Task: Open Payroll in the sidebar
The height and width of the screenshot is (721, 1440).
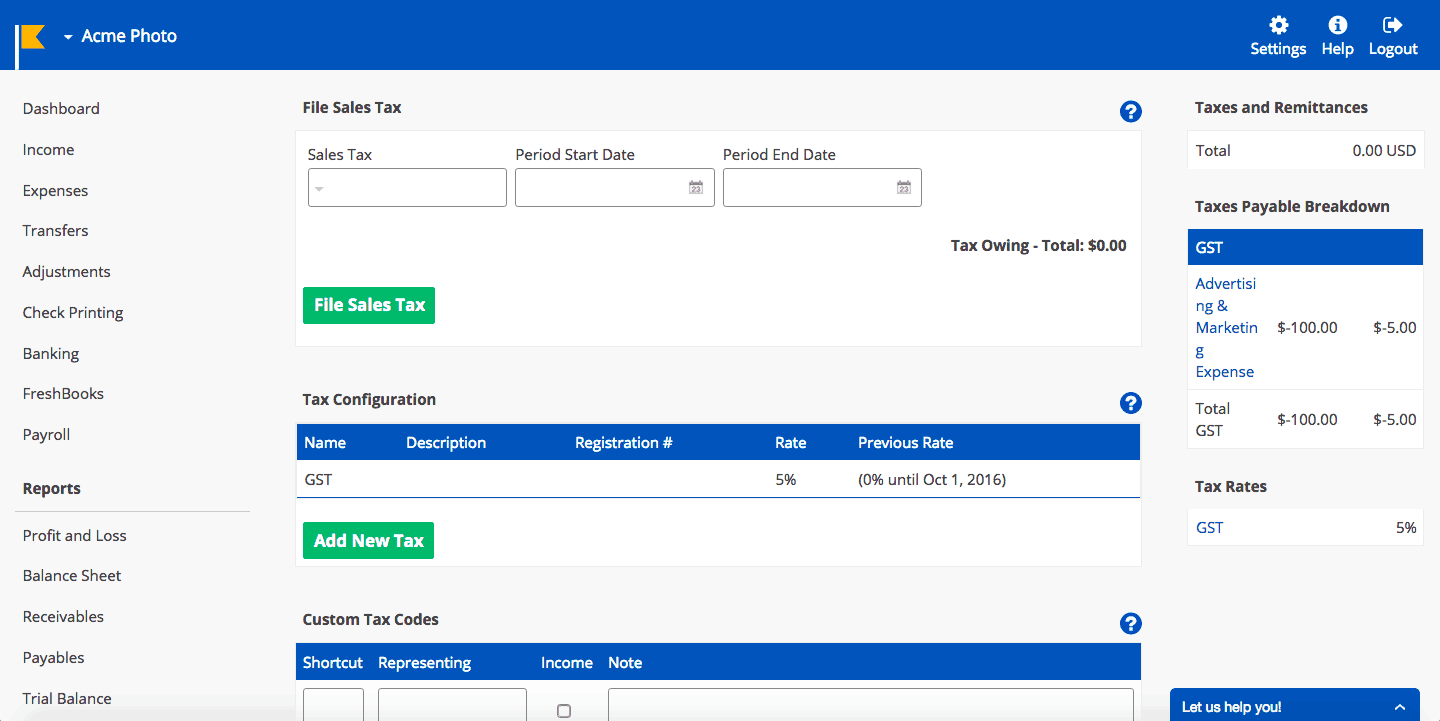Action: pyautogui.click(x=46, y=435)
